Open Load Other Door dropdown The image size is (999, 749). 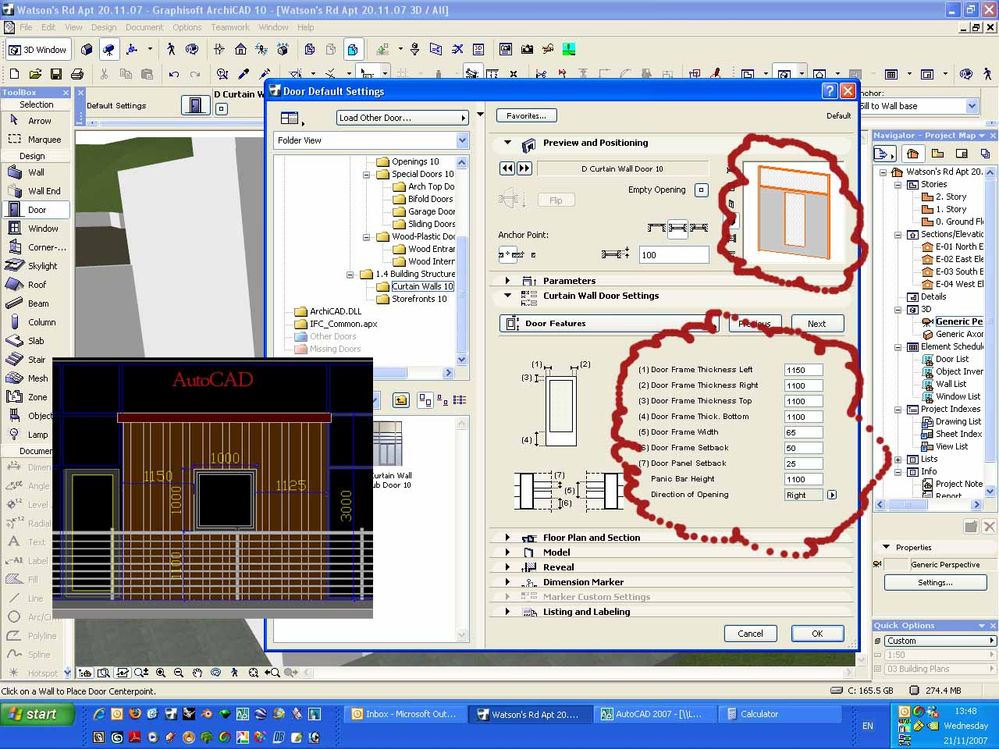tap(403, 118)
